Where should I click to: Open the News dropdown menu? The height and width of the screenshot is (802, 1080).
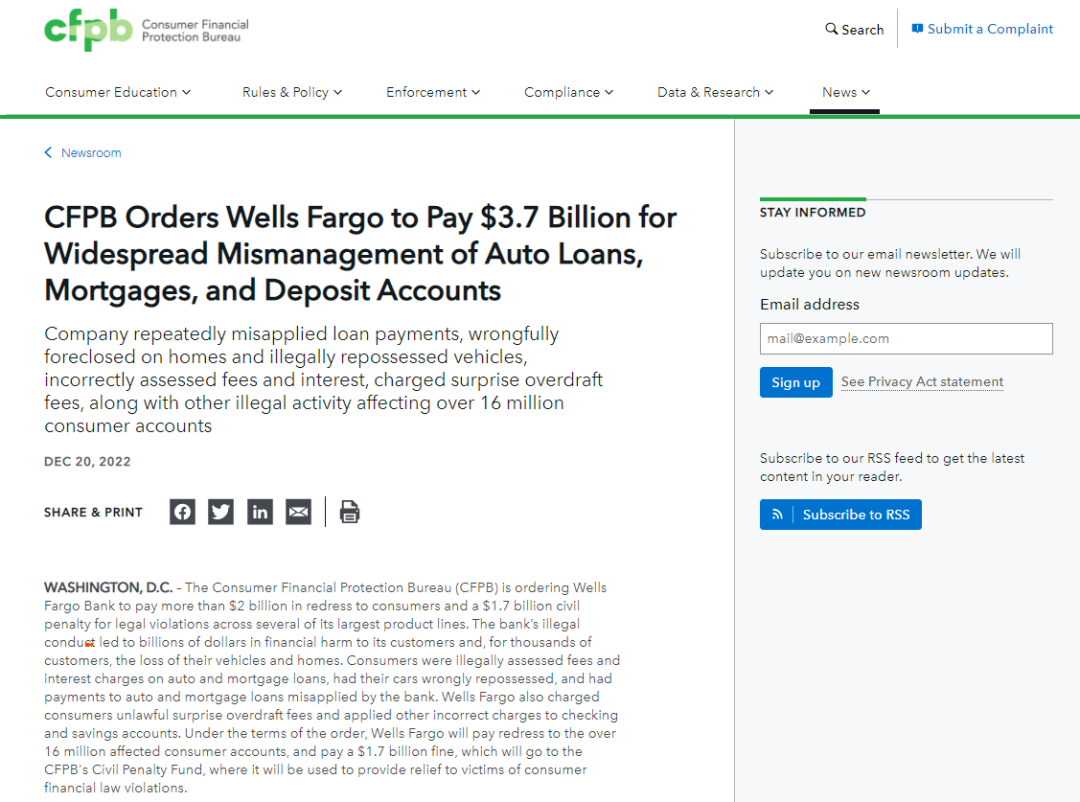click(x=846, y=92)
